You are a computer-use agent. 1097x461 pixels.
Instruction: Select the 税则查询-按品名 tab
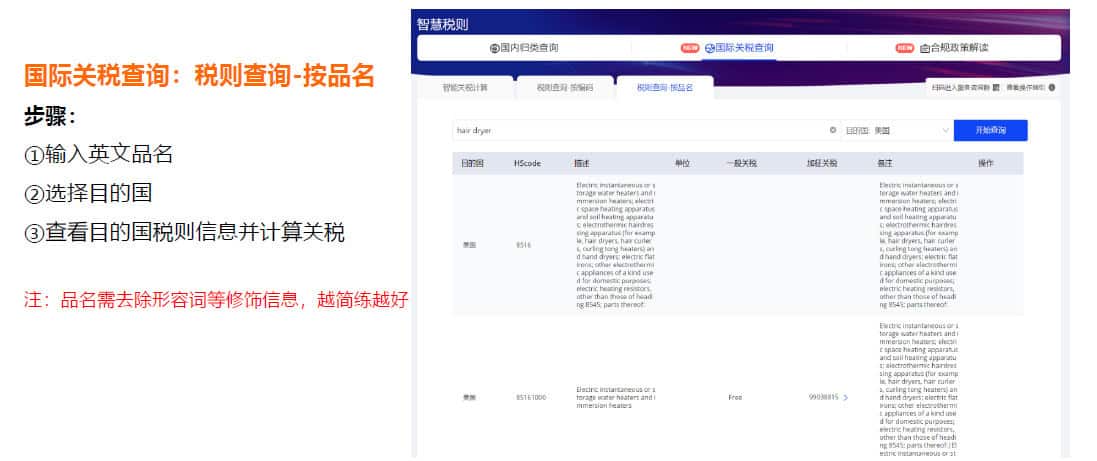(x=665, y=88)
